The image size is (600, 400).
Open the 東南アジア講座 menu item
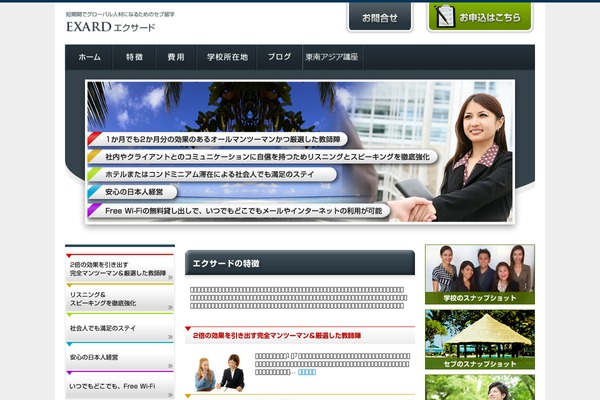(x=332, y=57)
